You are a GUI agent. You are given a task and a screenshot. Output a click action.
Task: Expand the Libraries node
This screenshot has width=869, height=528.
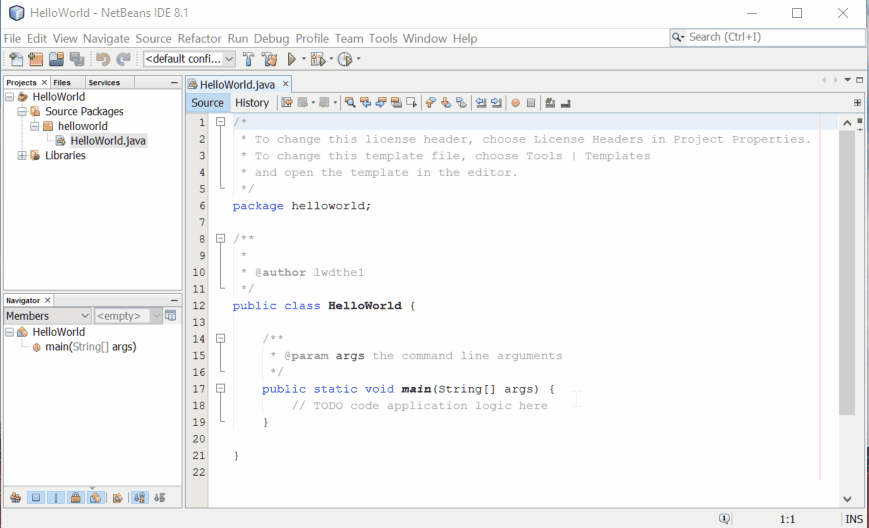coord(22,156)
